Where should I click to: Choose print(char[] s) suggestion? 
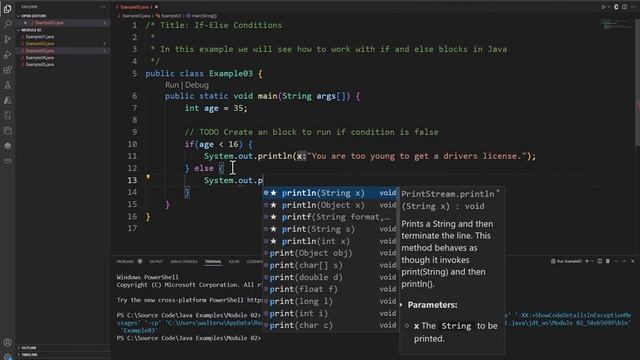click(x=330, y=265)
